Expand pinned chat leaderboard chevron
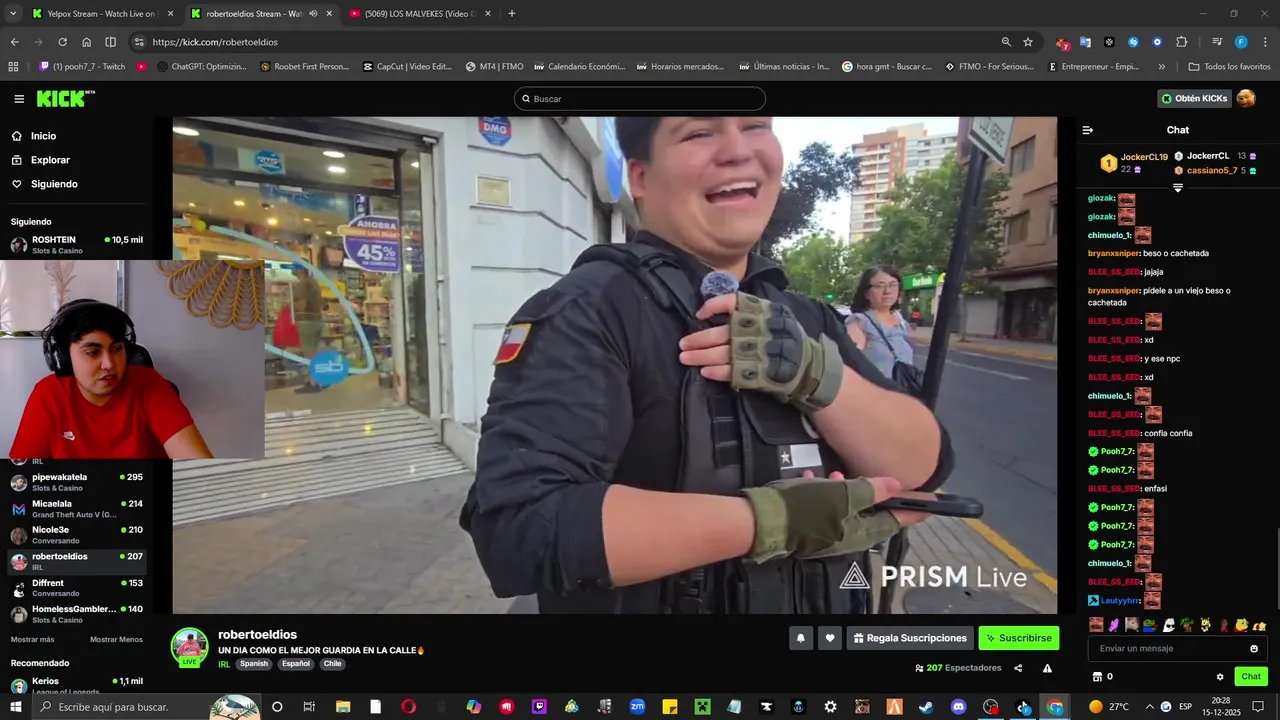The height and width of the screenshot is (720, 1280). click(x=1178, y=188)
